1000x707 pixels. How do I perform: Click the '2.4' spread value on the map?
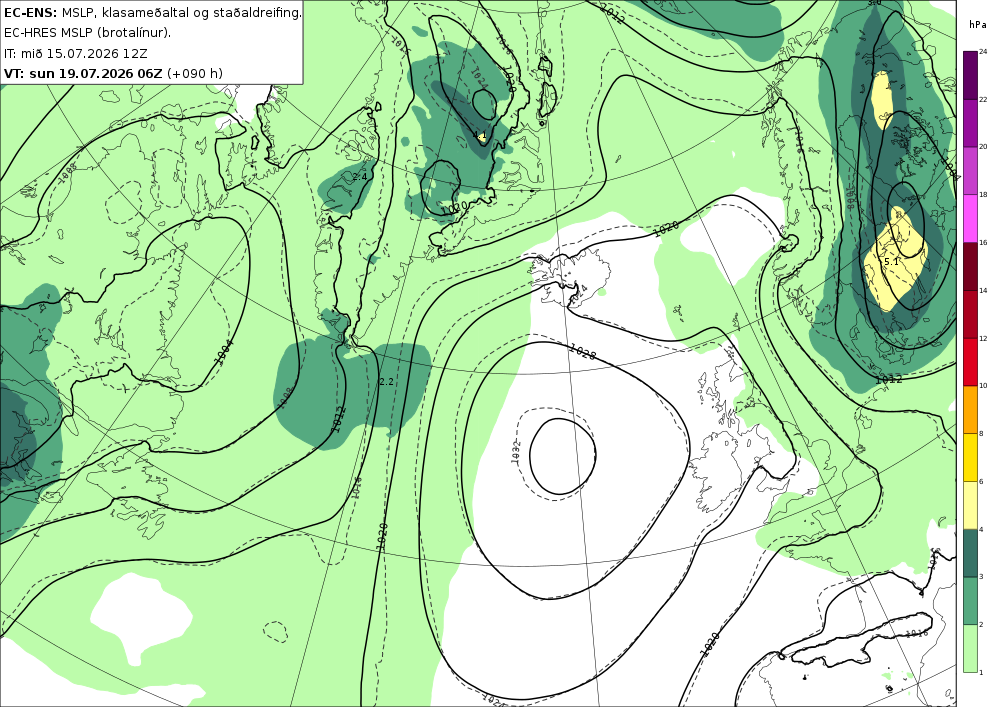click(360, 177)
